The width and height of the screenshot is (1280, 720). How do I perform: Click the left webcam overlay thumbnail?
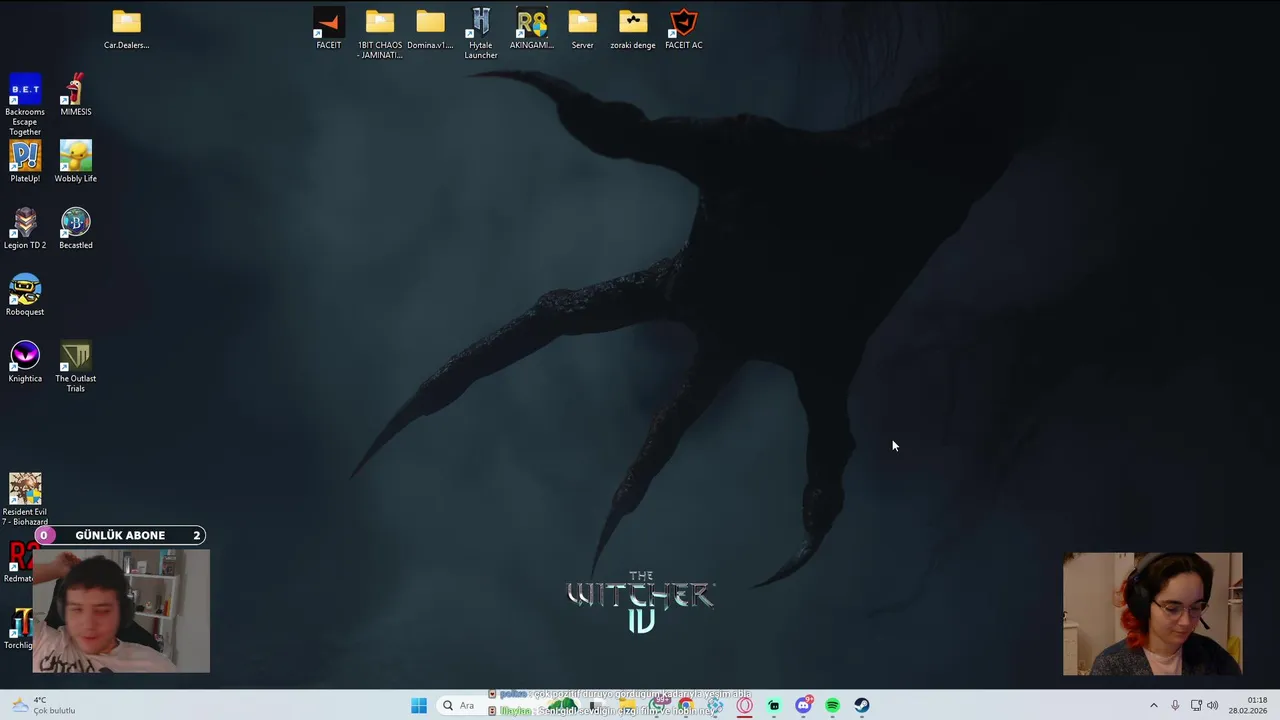point(121,609)
